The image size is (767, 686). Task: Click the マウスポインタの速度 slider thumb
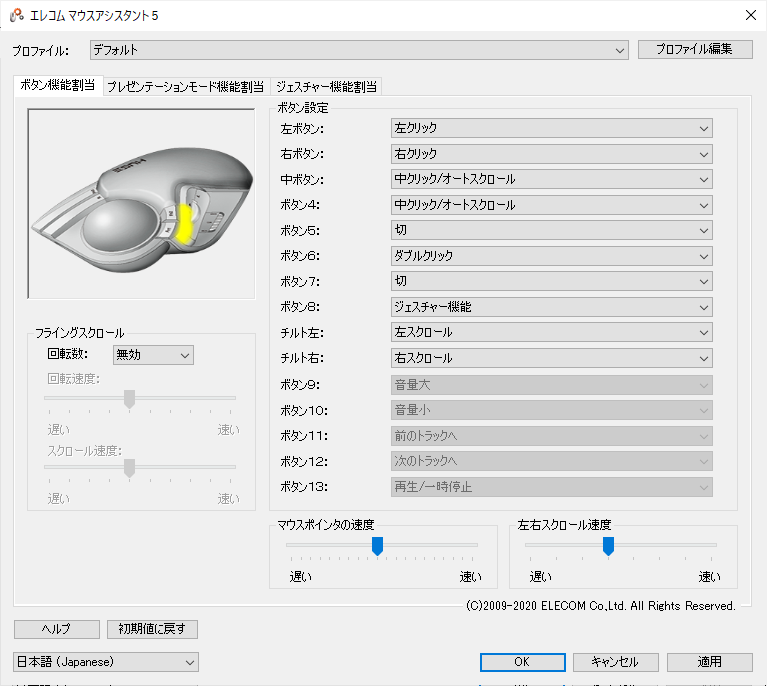(x=377, y=546)
